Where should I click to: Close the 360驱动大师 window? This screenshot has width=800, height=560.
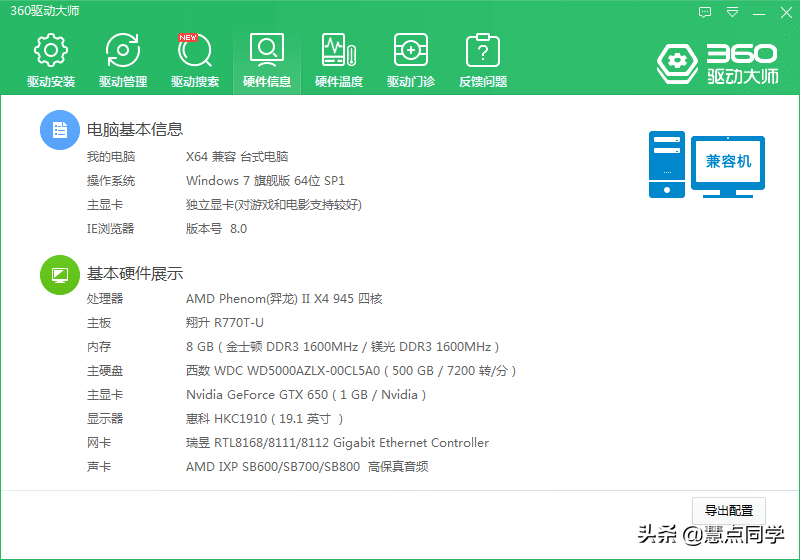(786, 13)
